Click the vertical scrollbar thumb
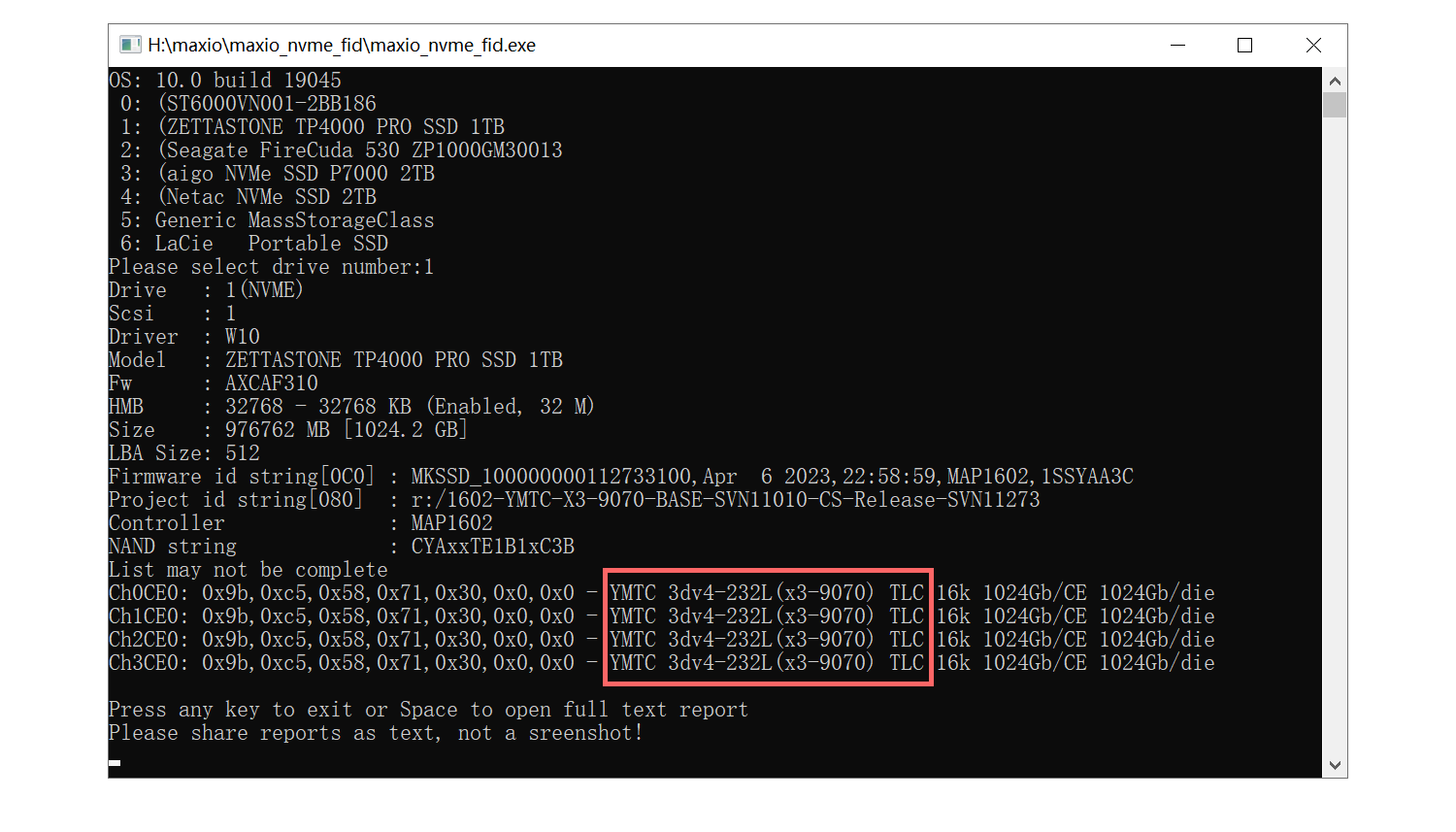Screen dimensions: 1456x832 point(1335,105)
